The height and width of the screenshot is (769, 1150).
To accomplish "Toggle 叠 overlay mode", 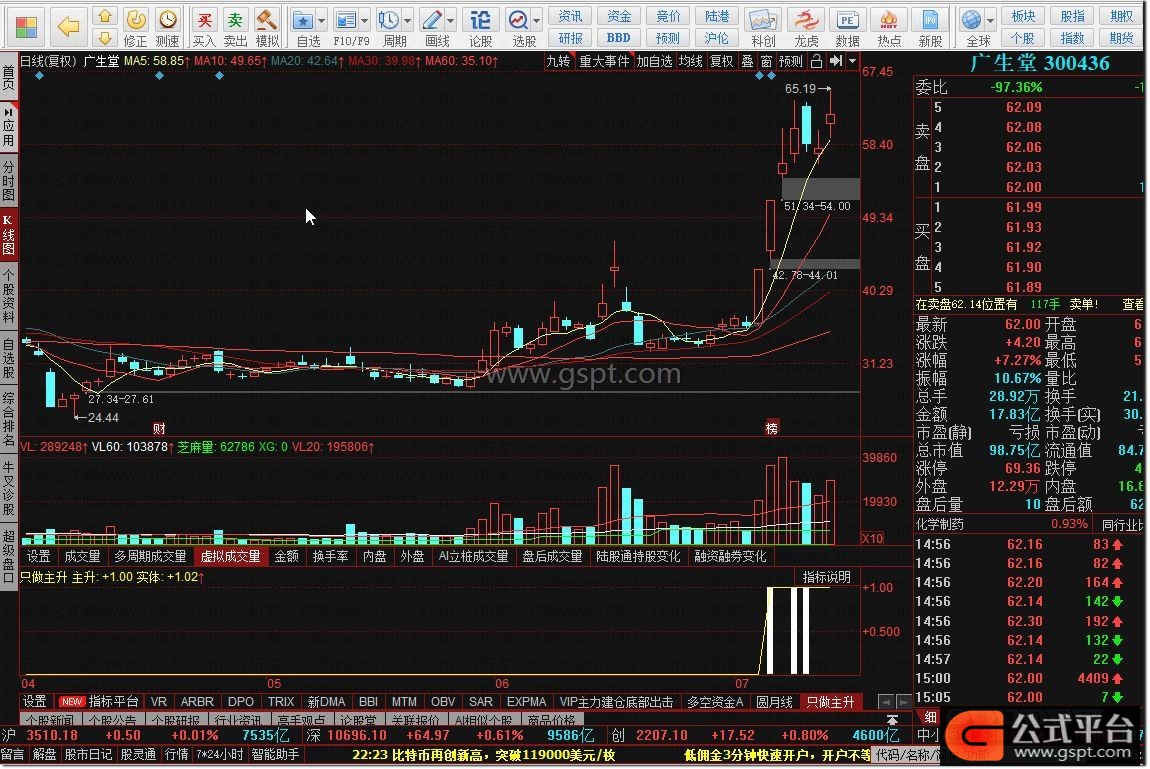I will [747, 62].
